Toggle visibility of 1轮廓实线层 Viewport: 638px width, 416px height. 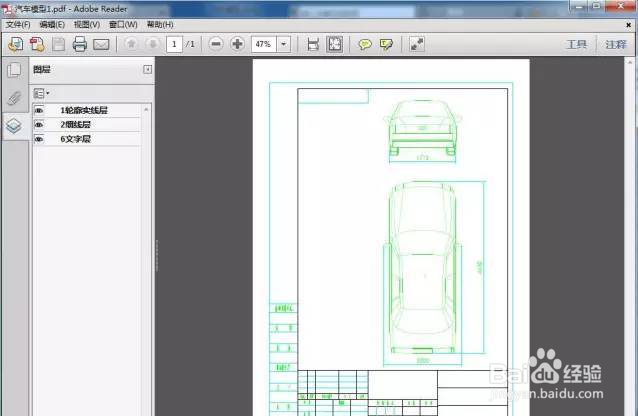click(39, 110)
